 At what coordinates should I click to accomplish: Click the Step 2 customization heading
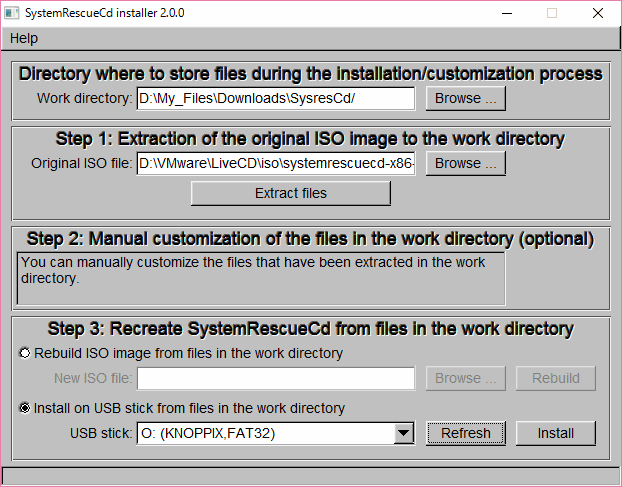pos(310,239)
